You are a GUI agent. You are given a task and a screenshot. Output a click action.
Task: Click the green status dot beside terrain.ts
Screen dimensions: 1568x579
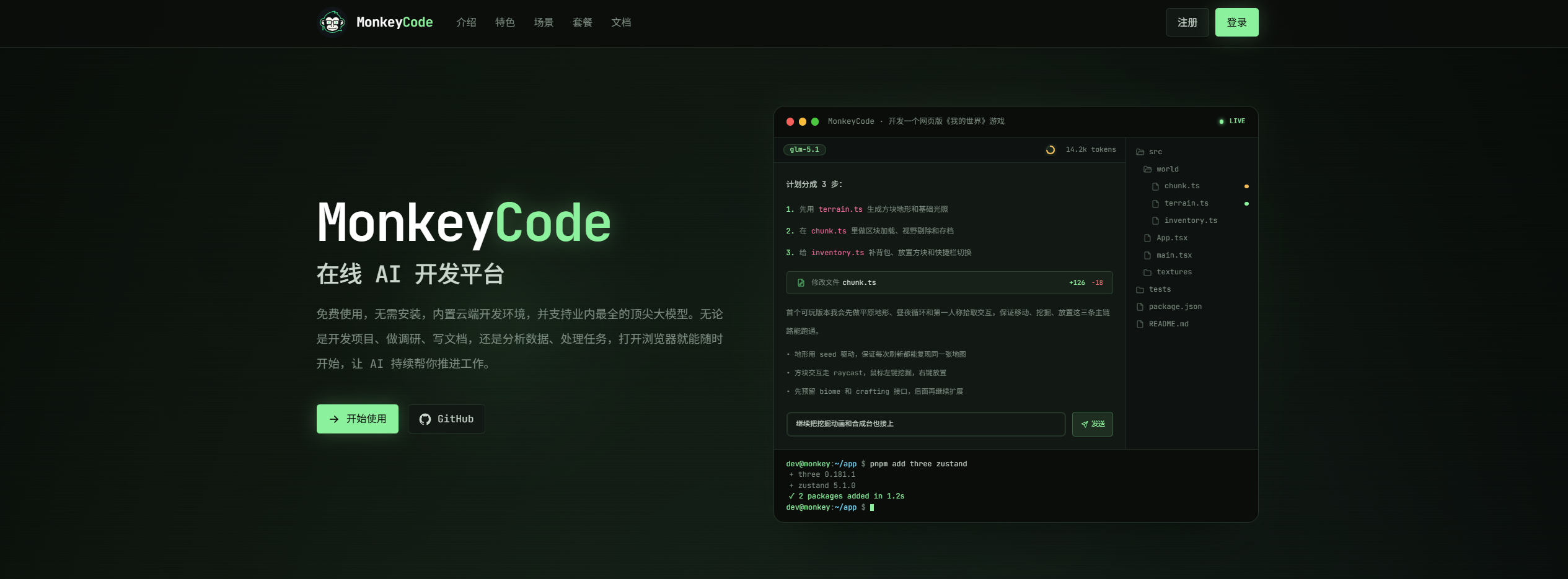click(x=1246, y=204)
